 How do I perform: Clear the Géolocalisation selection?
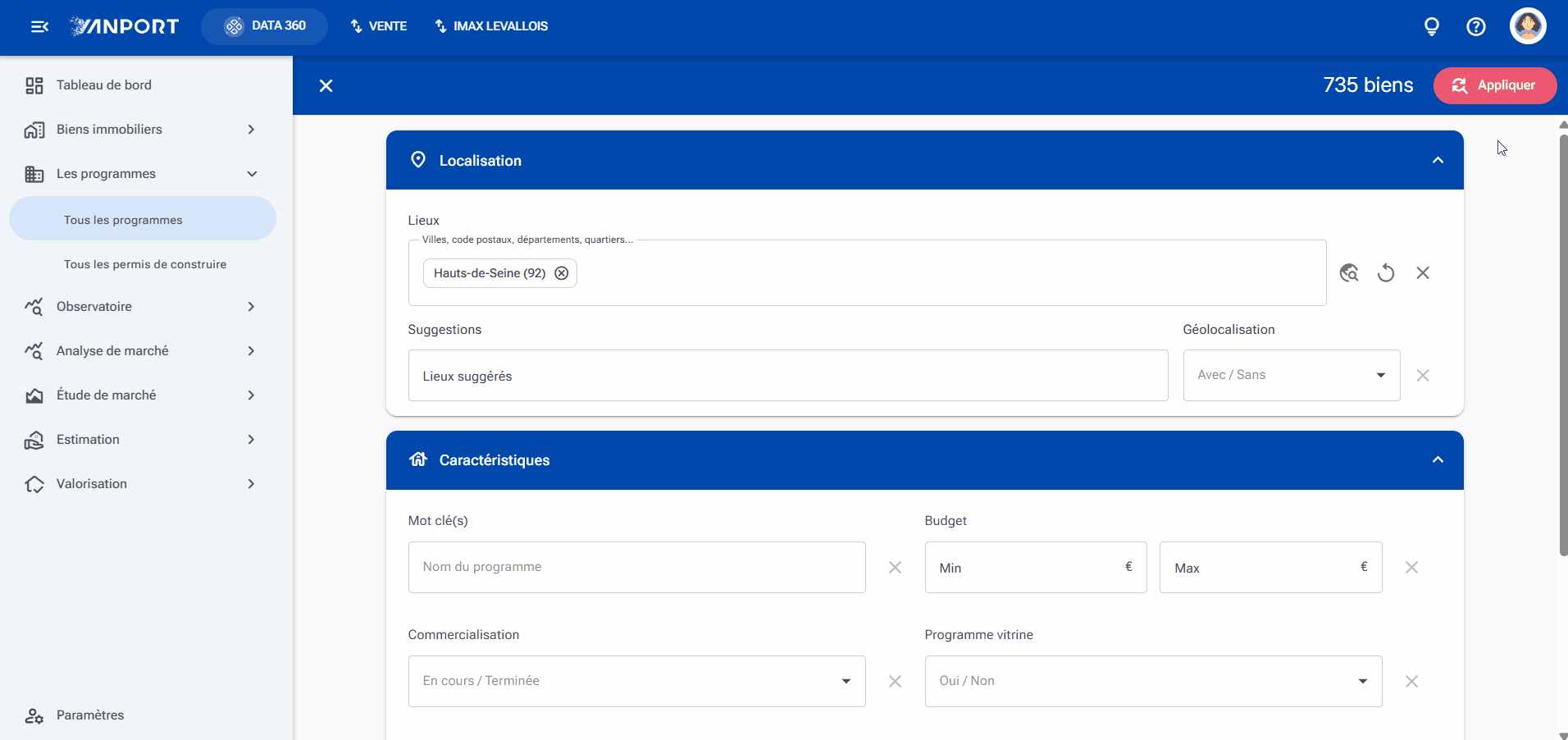[1423, 375]
